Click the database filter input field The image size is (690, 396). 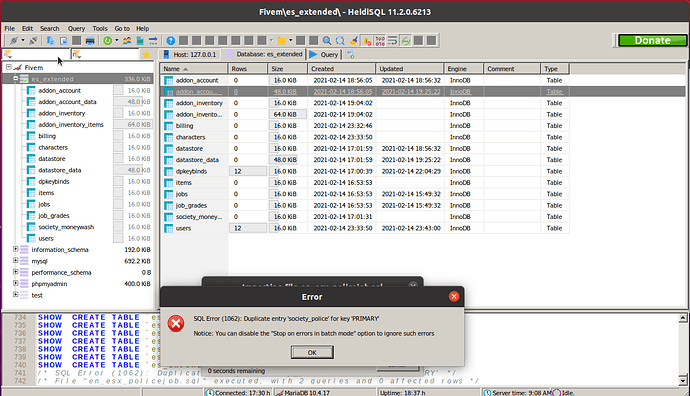[x=36, y=55]
